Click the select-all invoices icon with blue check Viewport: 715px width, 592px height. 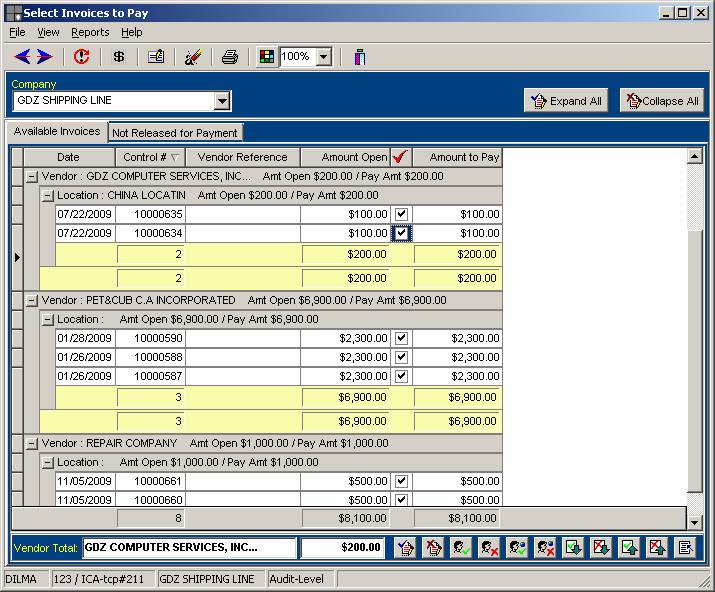[405, 547]
